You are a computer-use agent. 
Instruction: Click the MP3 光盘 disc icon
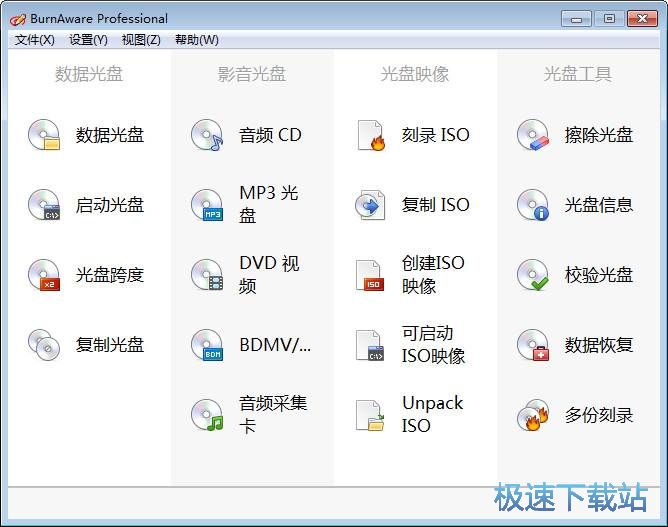click(207, 204)
